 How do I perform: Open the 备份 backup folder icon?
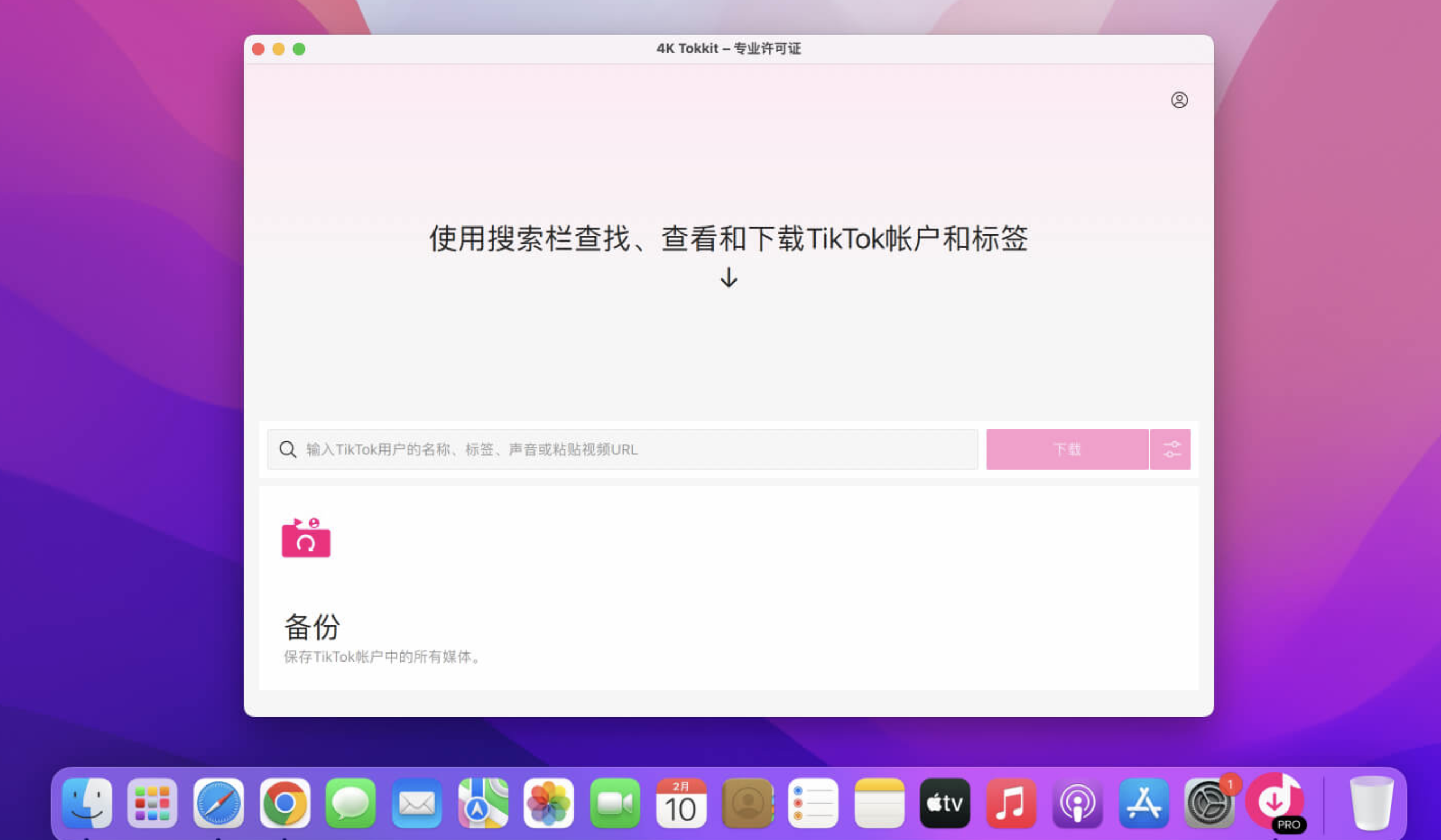[x=306, y=538]
